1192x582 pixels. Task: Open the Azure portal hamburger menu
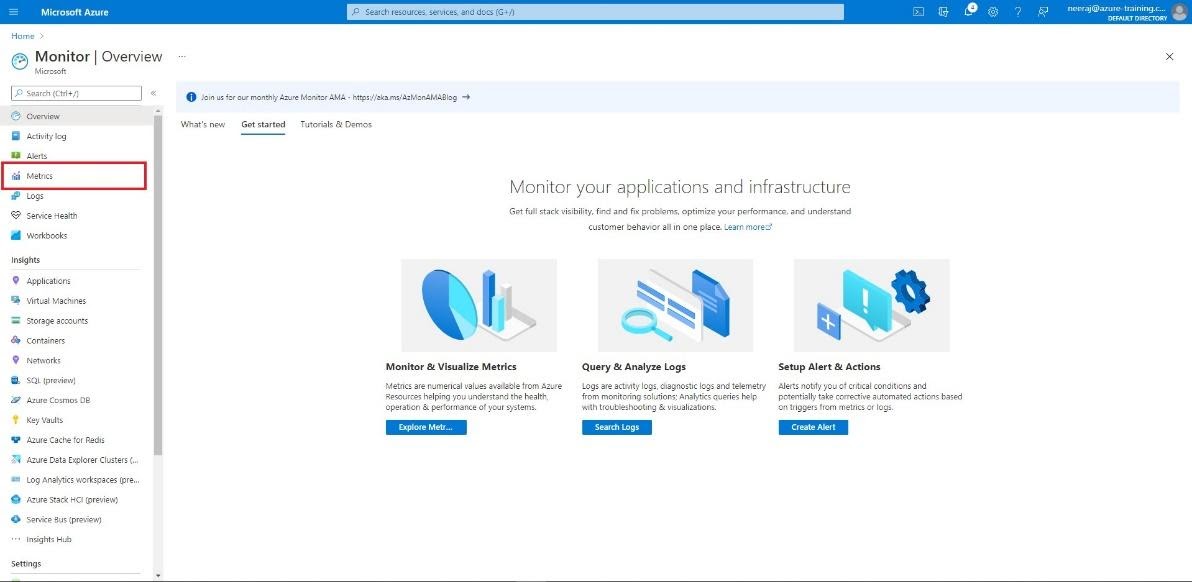point(14,12)
